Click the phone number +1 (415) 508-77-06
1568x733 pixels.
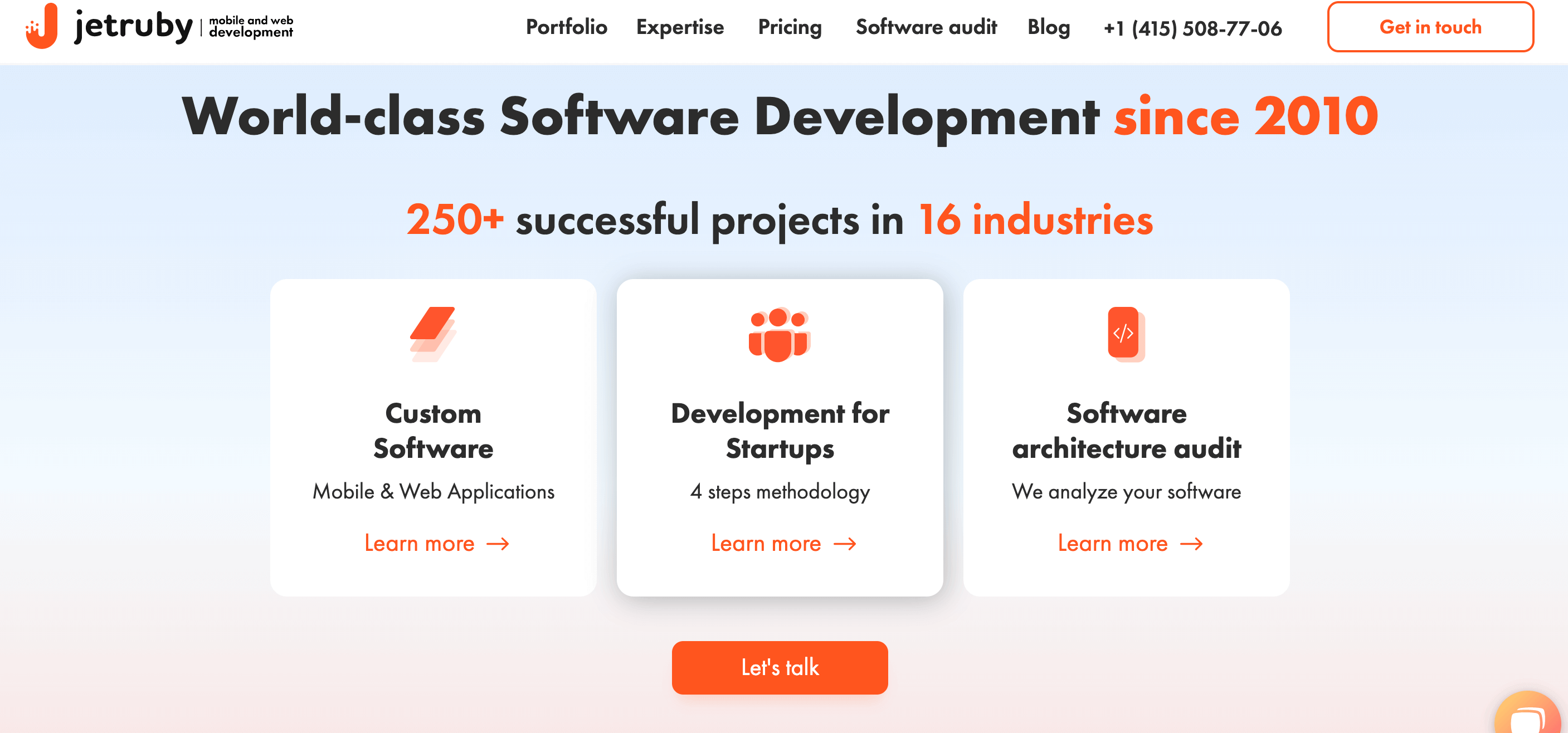[x=1192, y=27]
